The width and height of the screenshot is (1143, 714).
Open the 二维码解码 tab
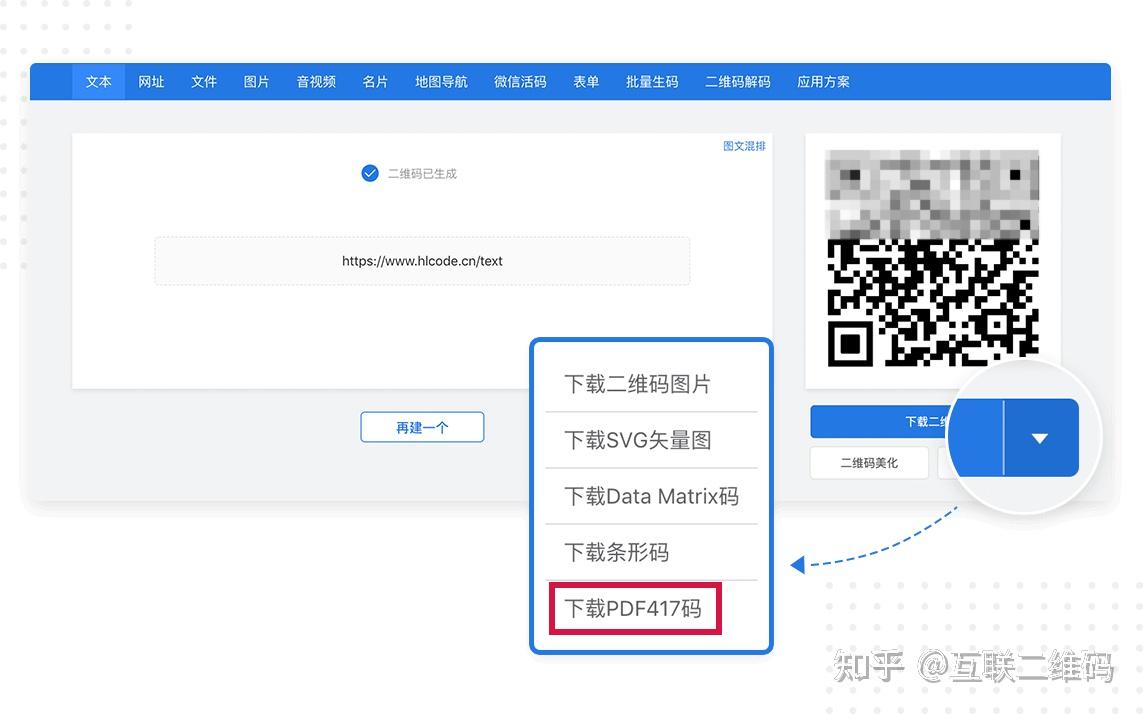point(737,82)
